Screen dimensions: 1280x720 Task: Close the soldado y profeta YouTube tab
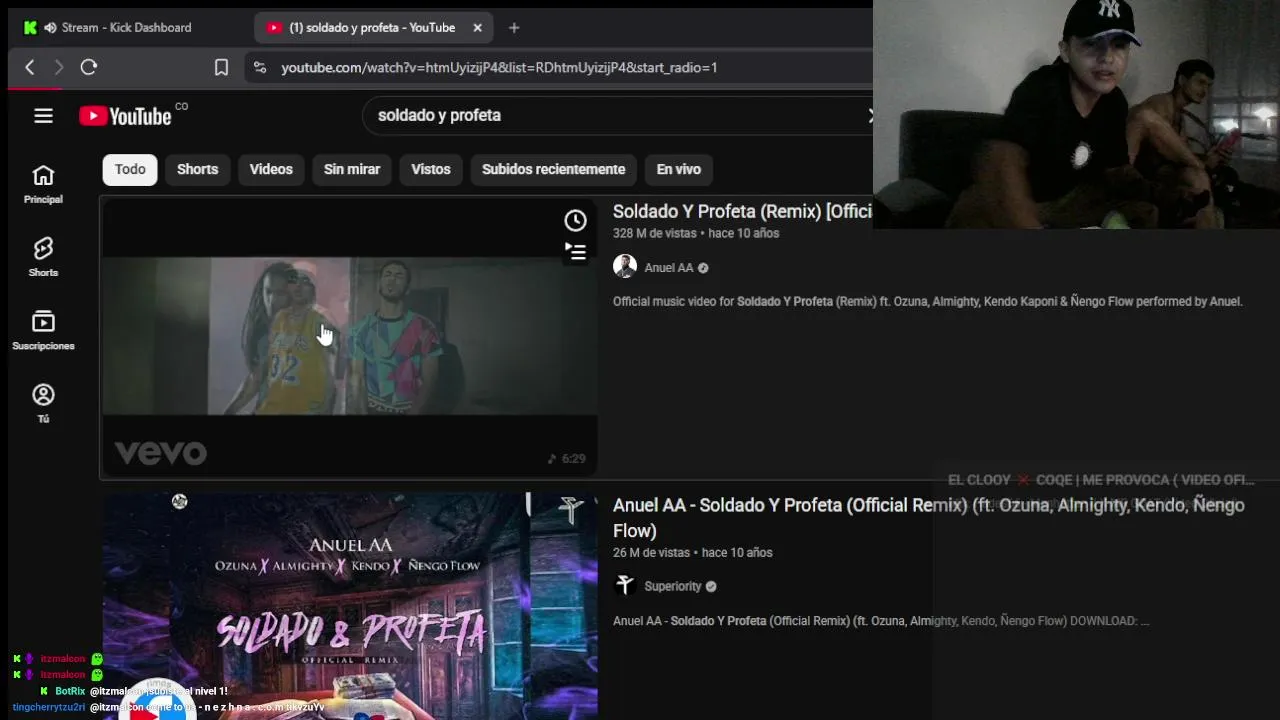point(477,28)
